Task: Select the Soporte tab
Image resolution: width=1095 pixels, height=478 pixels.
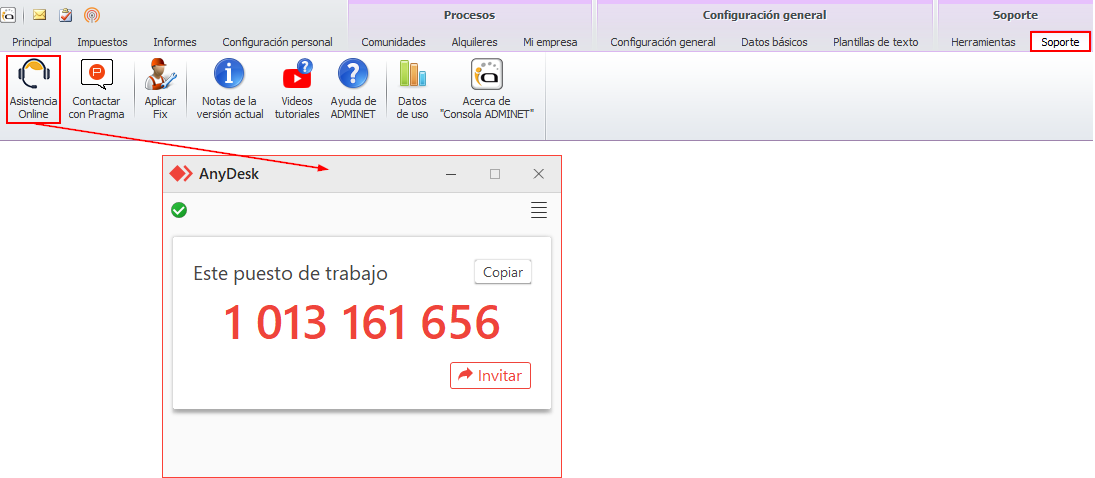Action: point(1060,42)
